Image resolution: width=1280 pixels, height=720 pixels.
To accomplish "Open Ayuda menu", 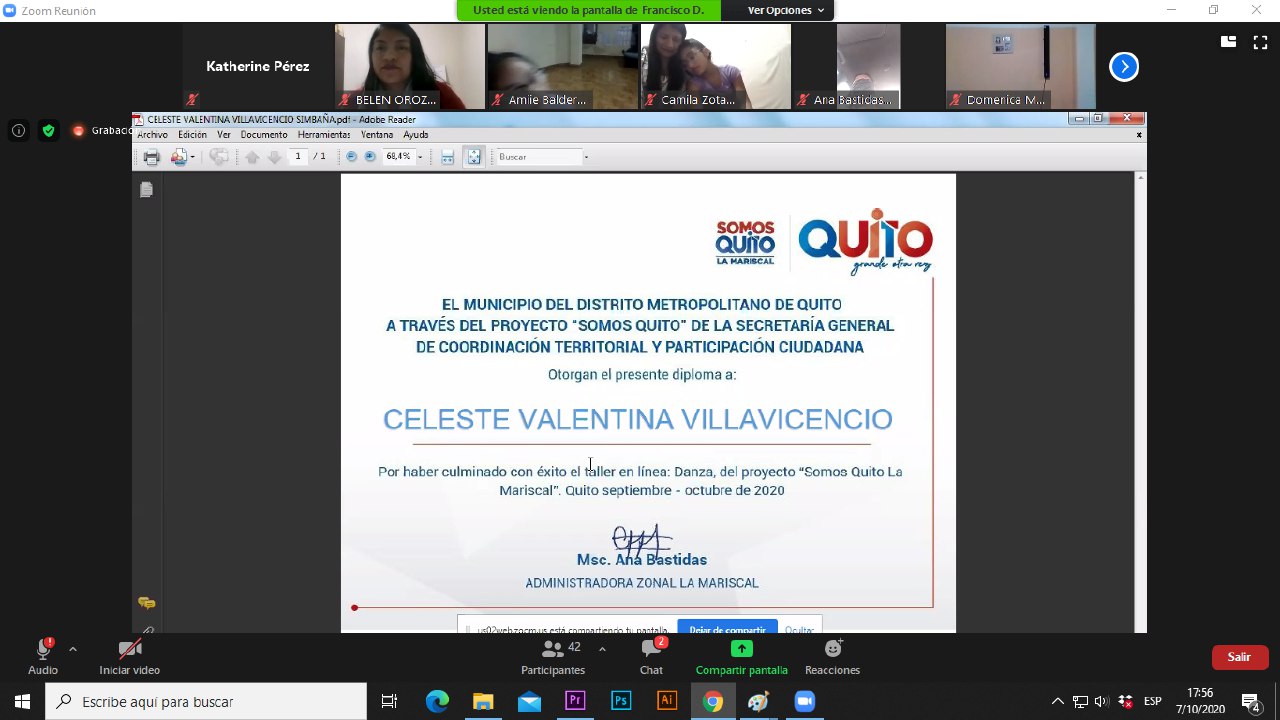I will click(x=416, y=135).
